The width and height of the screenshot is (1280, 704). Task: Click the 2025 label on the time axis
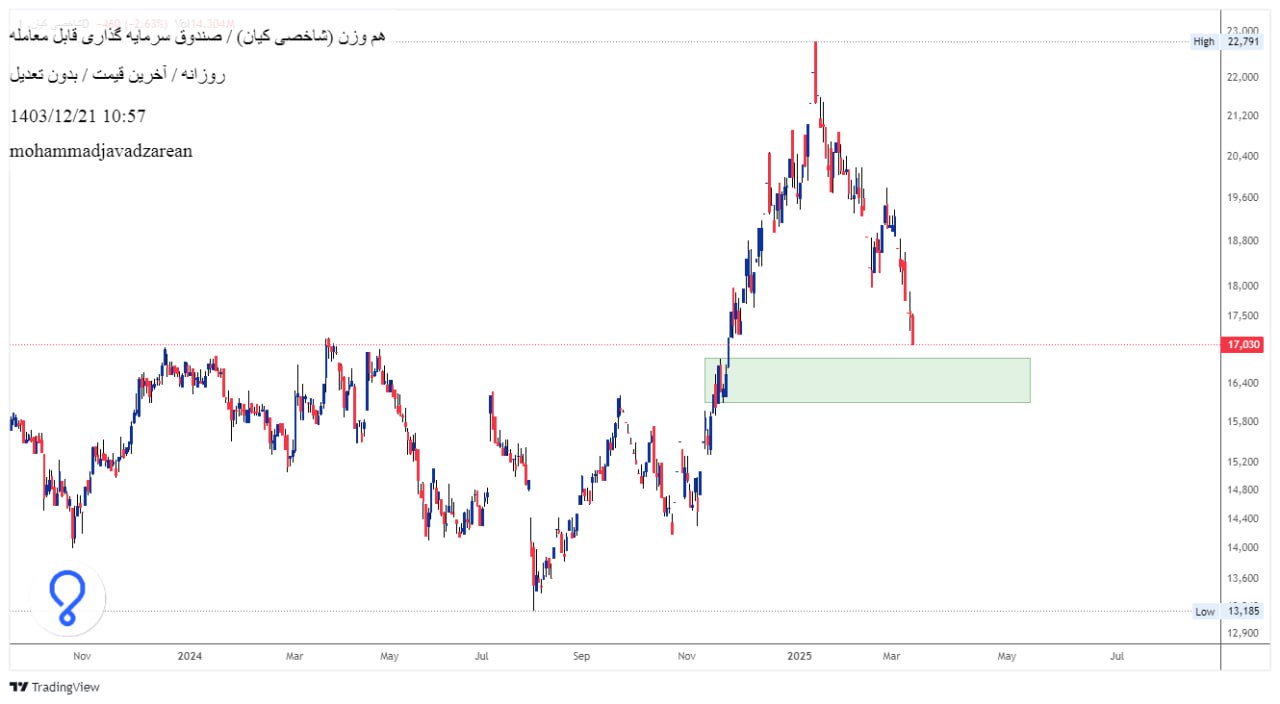point(798,657)
